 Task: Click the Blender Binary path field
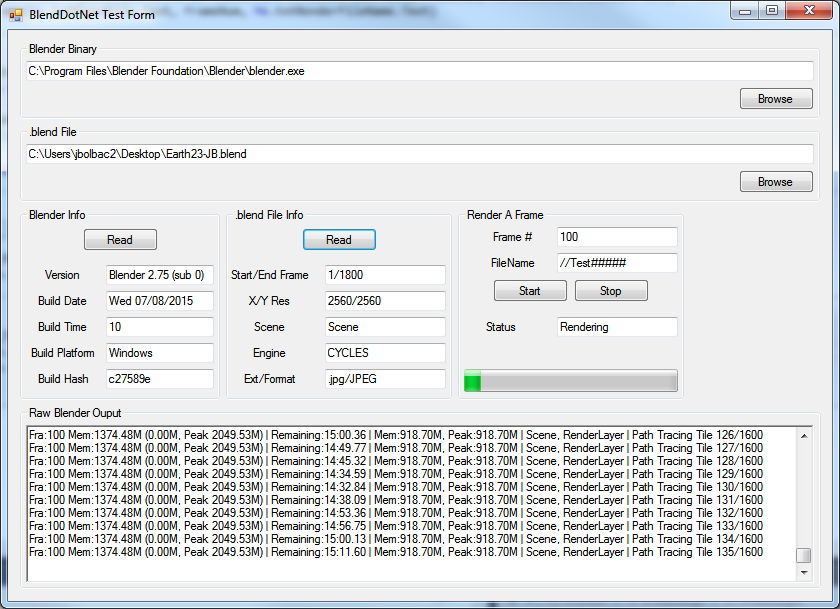(419, 71)
